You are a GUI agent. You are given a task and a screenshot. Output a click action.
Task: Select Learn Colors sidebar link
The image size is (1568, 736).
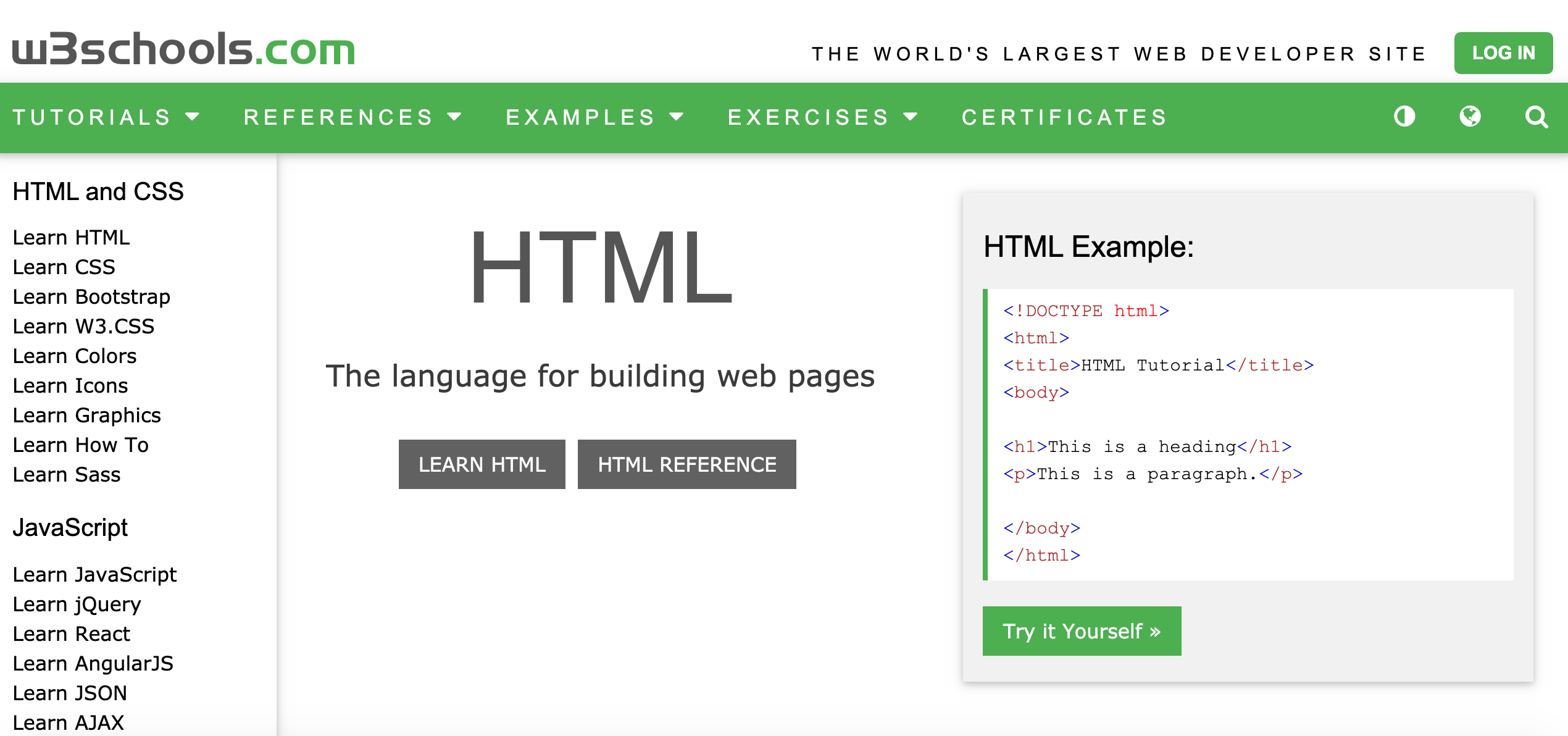coord(74,356)
